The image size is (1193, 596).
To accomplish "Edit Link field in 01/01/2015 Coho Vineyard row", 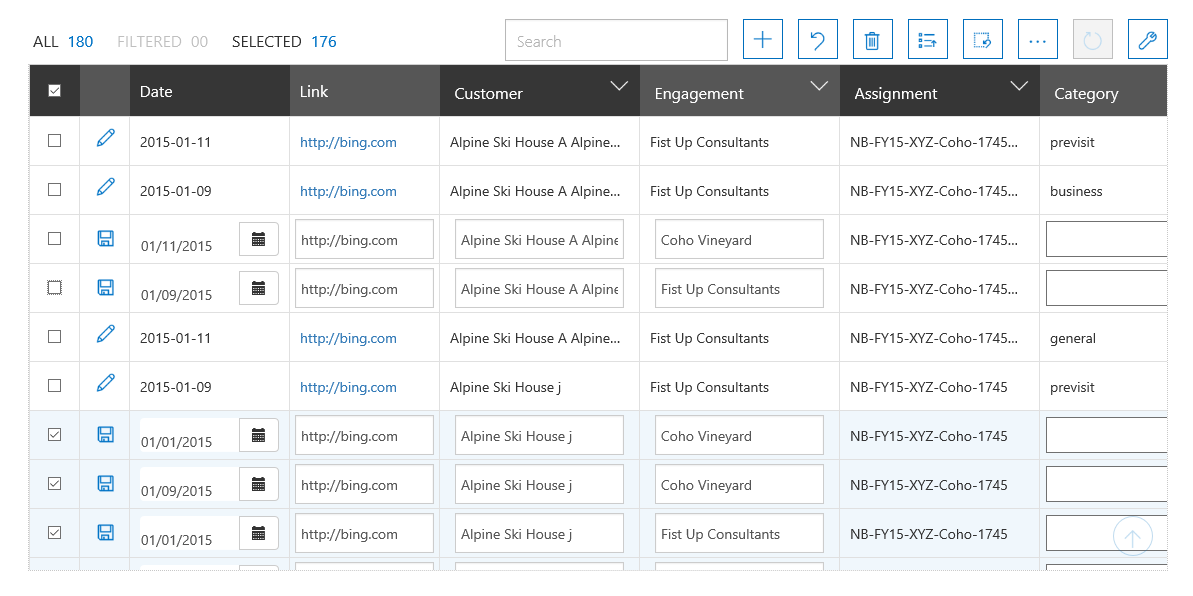I will [x=364, y=435].
